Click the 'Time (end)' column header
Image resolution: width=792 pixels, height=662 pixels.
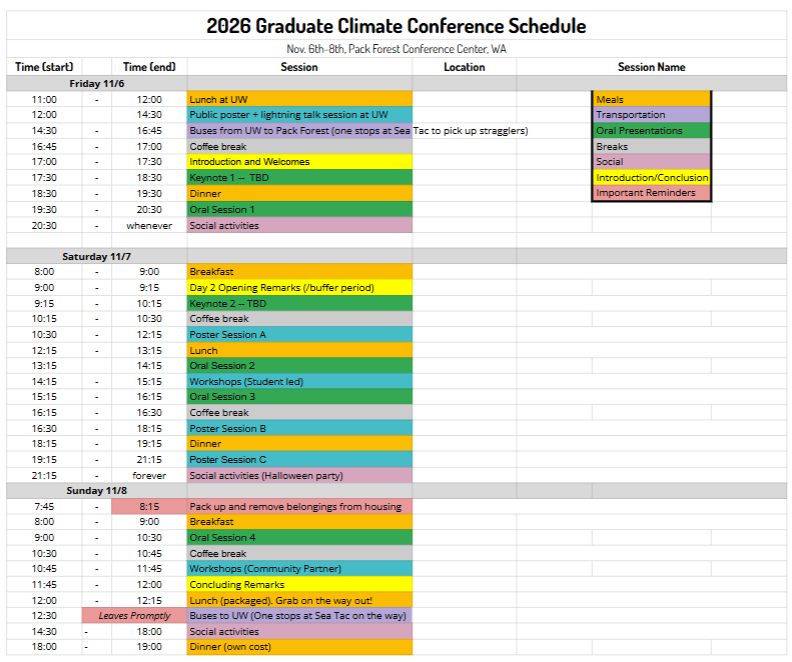click(149, 67)
